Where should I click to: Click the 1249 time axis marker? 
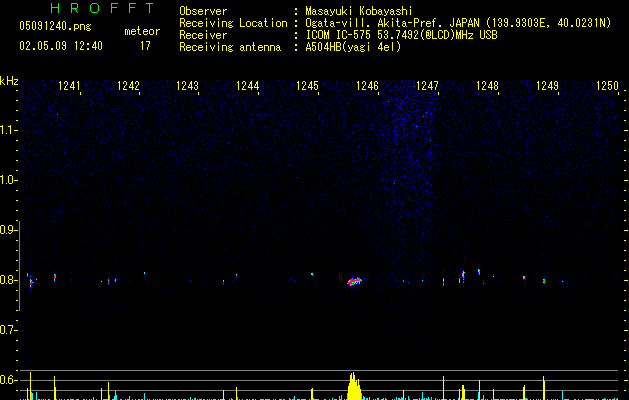[x=548, y=86]
